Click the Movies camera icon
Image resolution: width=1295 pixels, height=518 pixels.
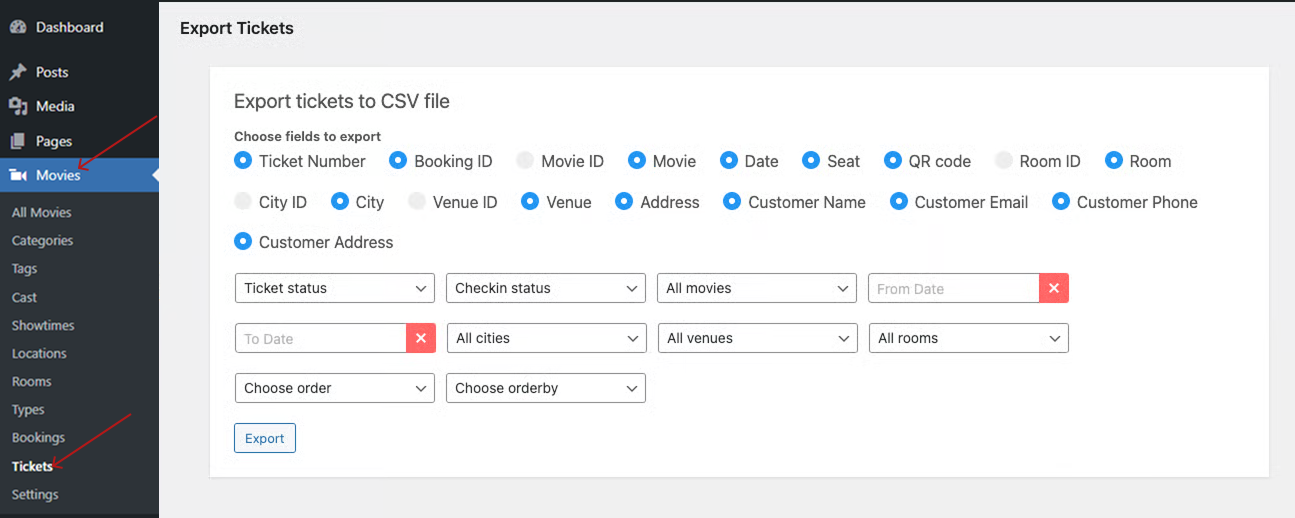point(18,175)
